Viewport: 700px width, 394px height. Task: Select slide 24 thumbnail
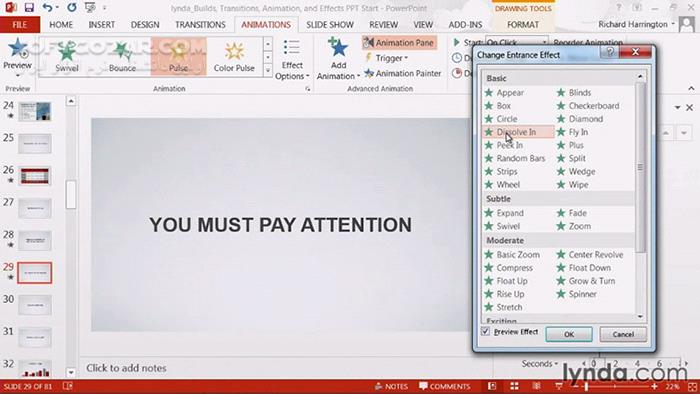(x=35, y=111)
